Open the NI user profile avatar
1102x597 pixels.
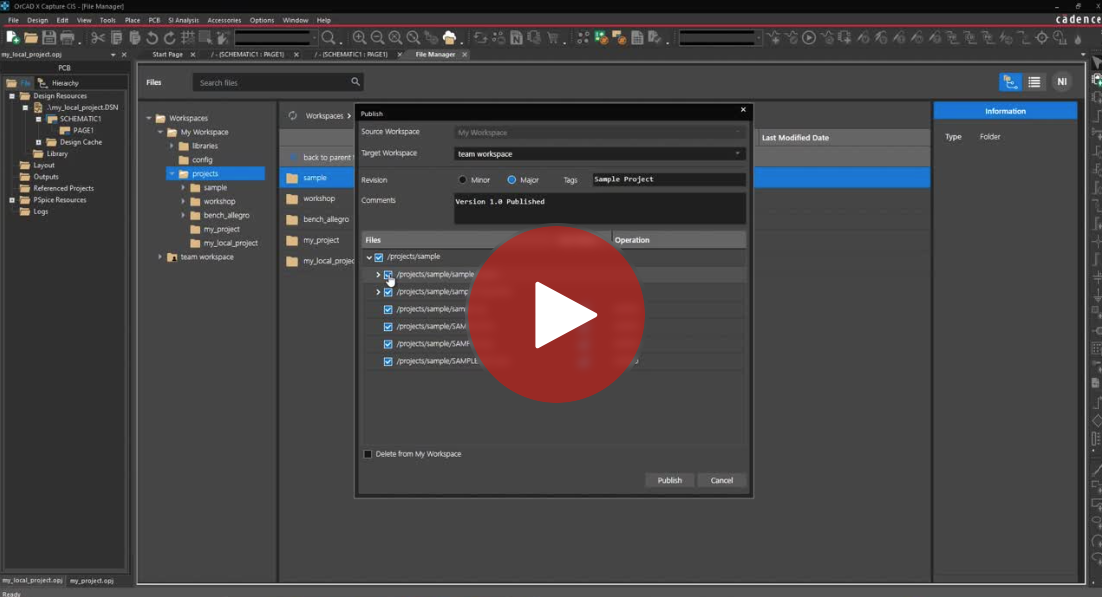pyautogui.click(x=1062, y=82)
